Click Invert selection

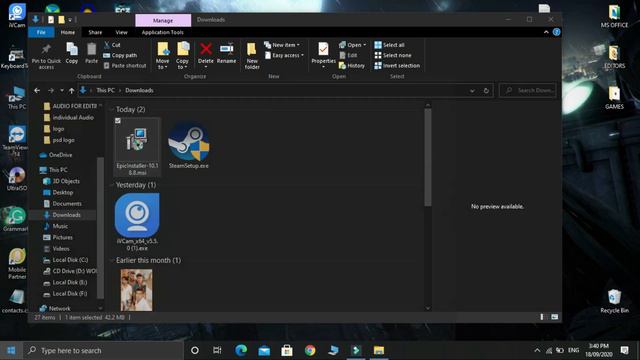[397, 65]
